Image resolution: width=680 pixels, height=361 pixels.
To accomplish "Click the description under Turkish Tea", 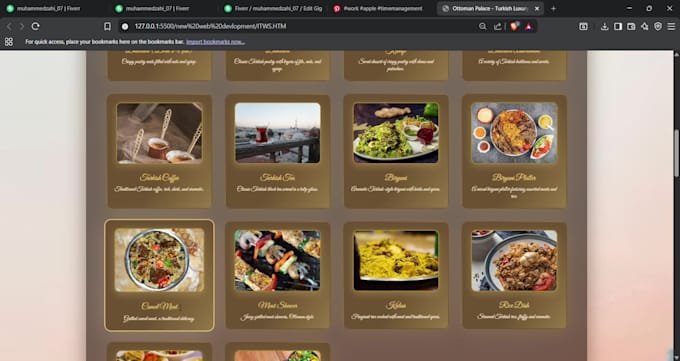I will click(278, 189).
